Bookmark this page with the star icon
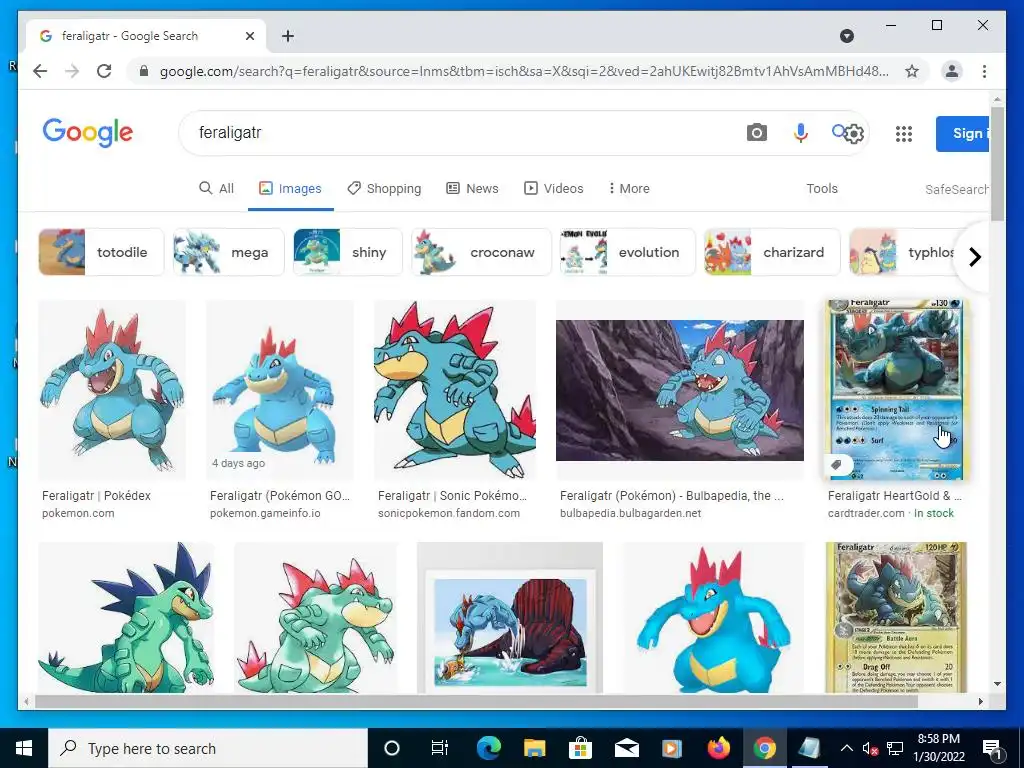This screenshot has height=768, width=1024. [x=912, y=71]
